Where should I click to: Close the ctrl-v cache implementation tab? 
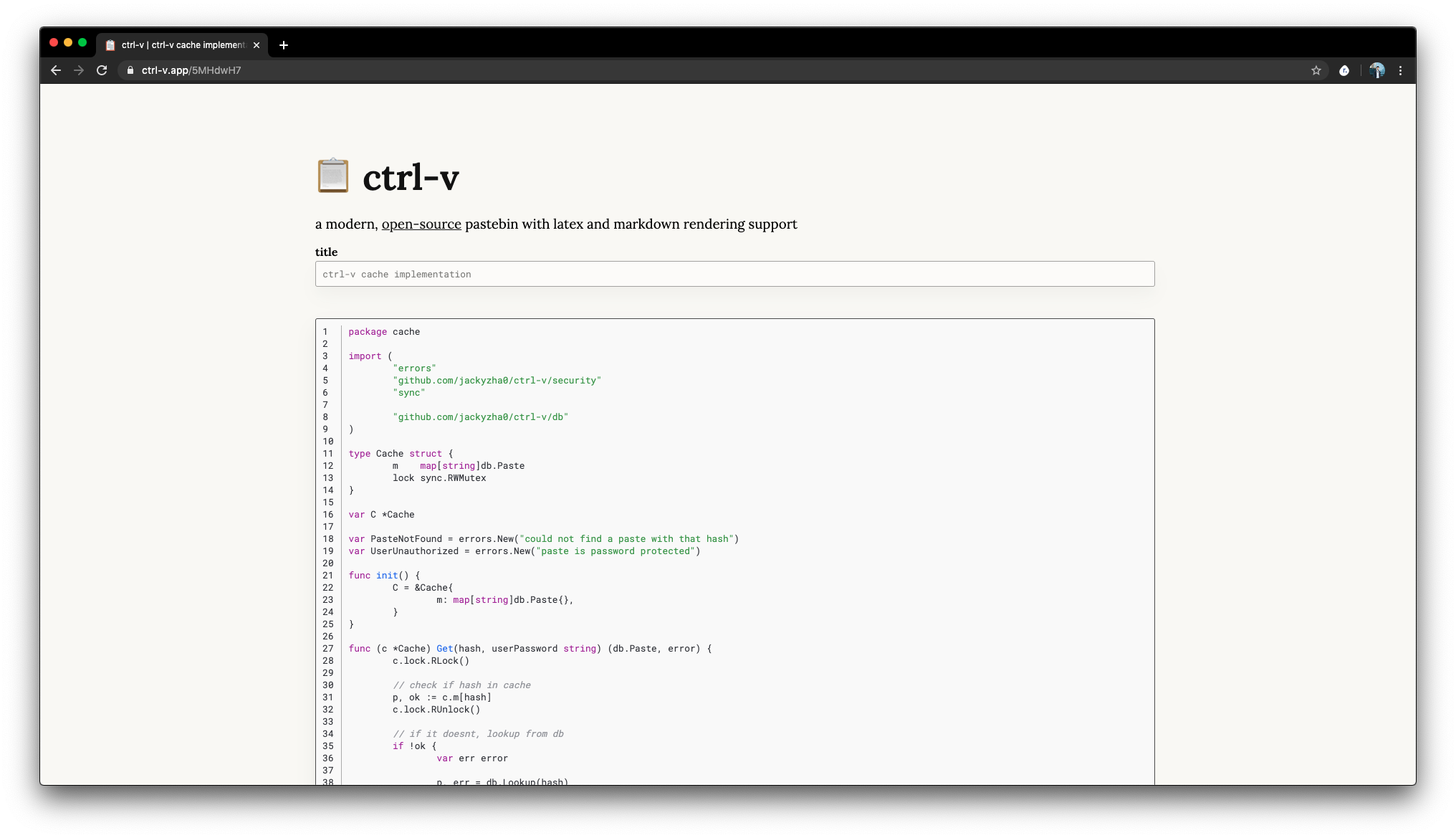257,45
